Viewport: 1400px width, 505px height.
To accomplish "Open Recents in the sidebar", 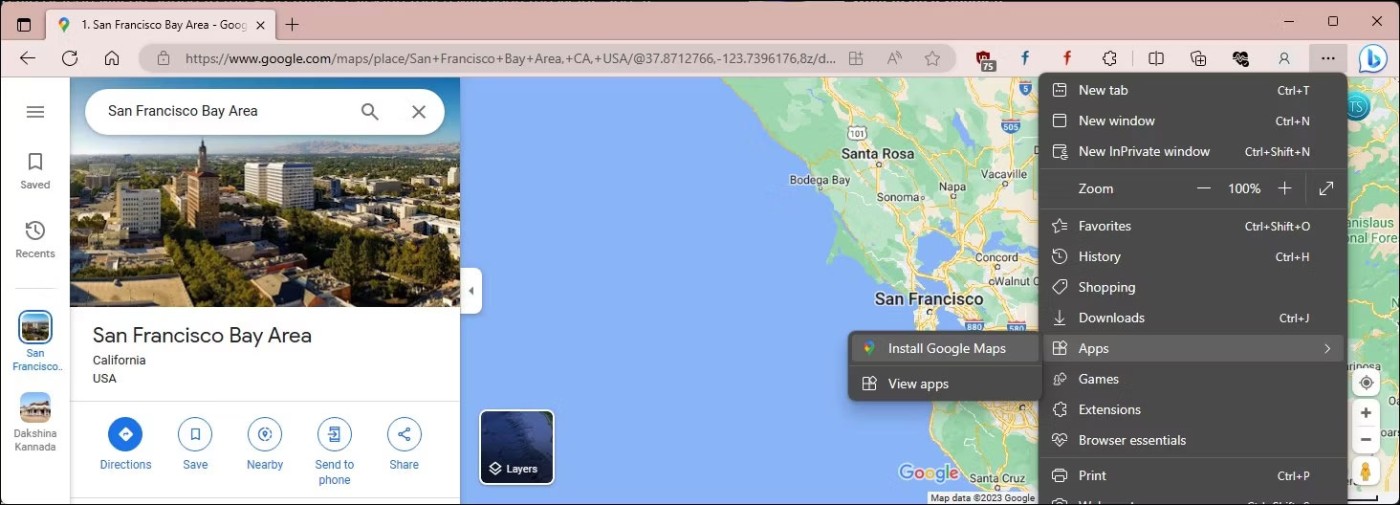I will click(x=35, y=238).
